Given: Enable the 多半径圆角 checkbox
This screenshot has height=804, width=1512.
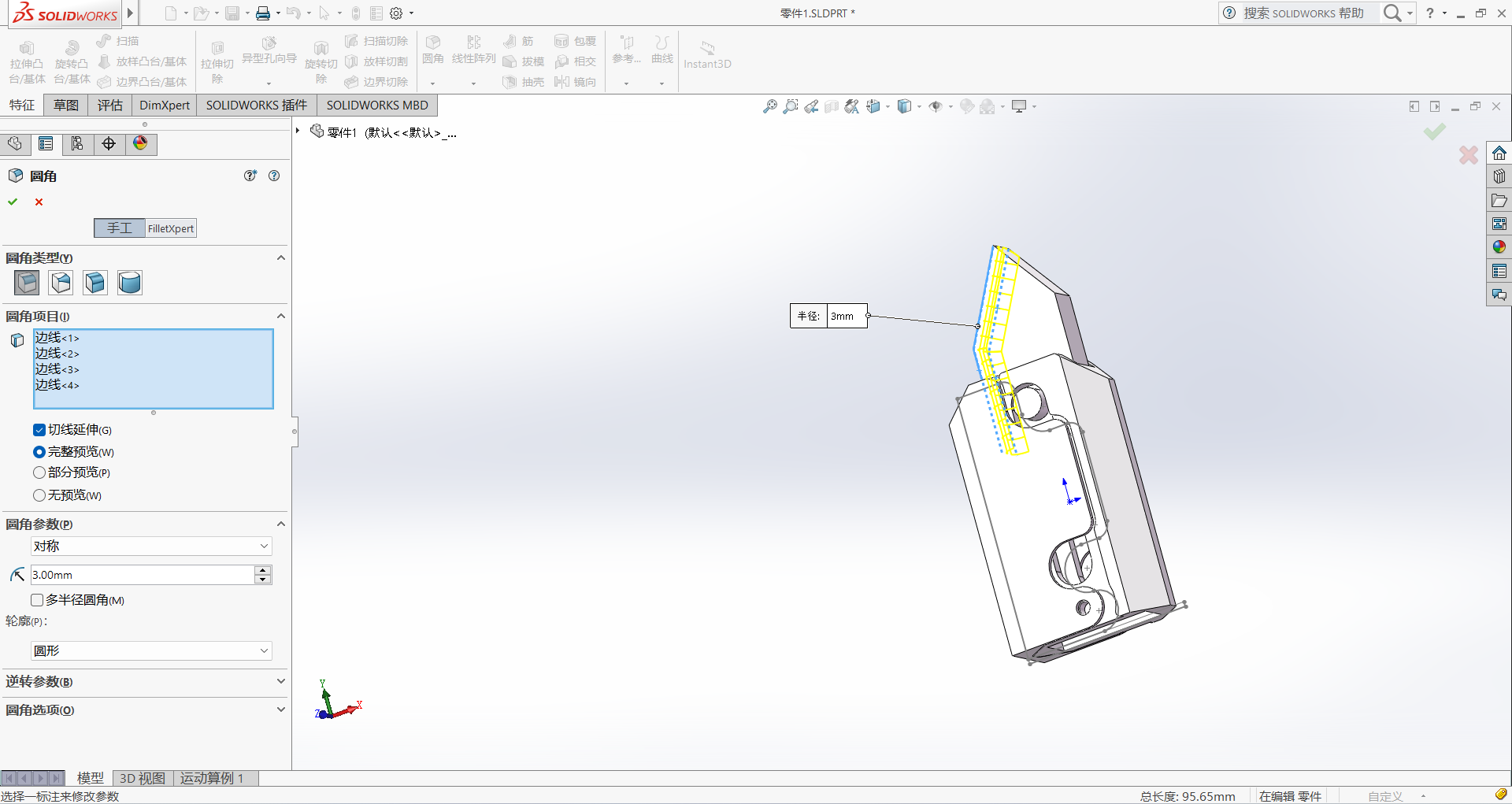Looking at the screenshot, I should [37, 600].
